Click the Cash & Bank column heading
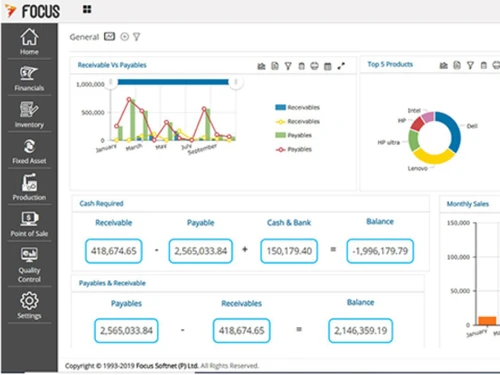500x375 pixels. click(289, 223)
